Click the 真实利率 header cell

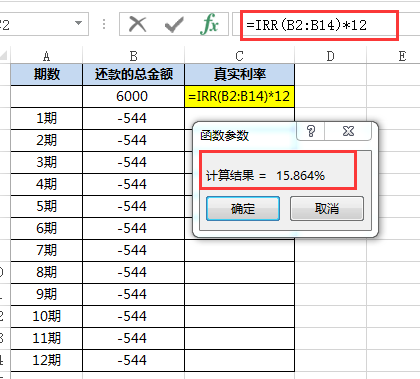click(x=239, y=74)
